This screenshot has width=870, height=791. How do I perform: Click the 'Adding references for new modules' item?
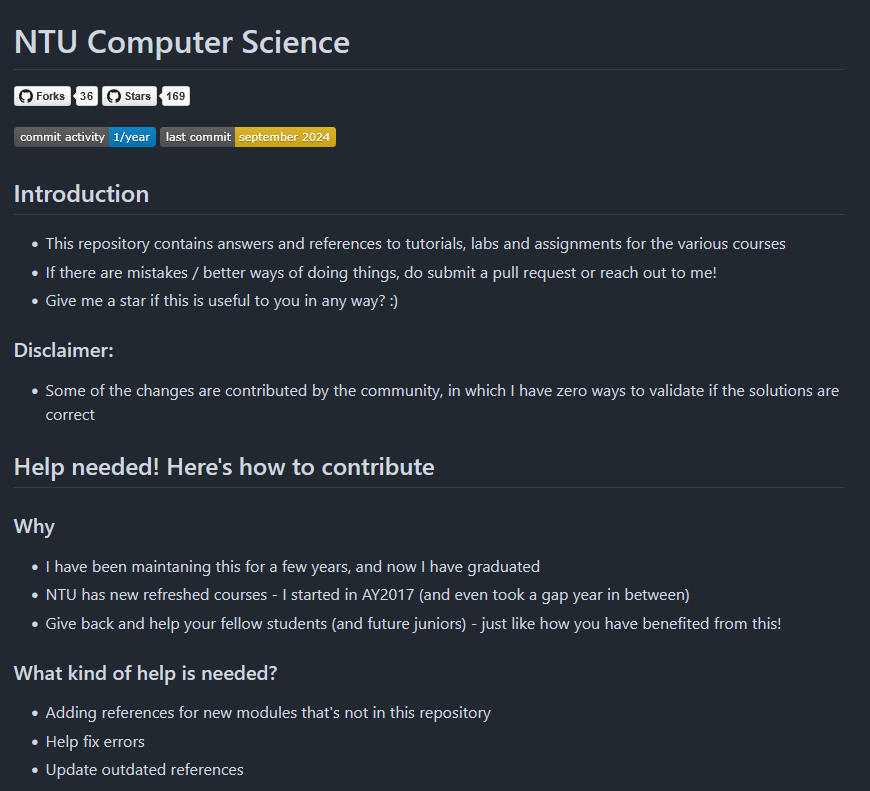[268, 713]
